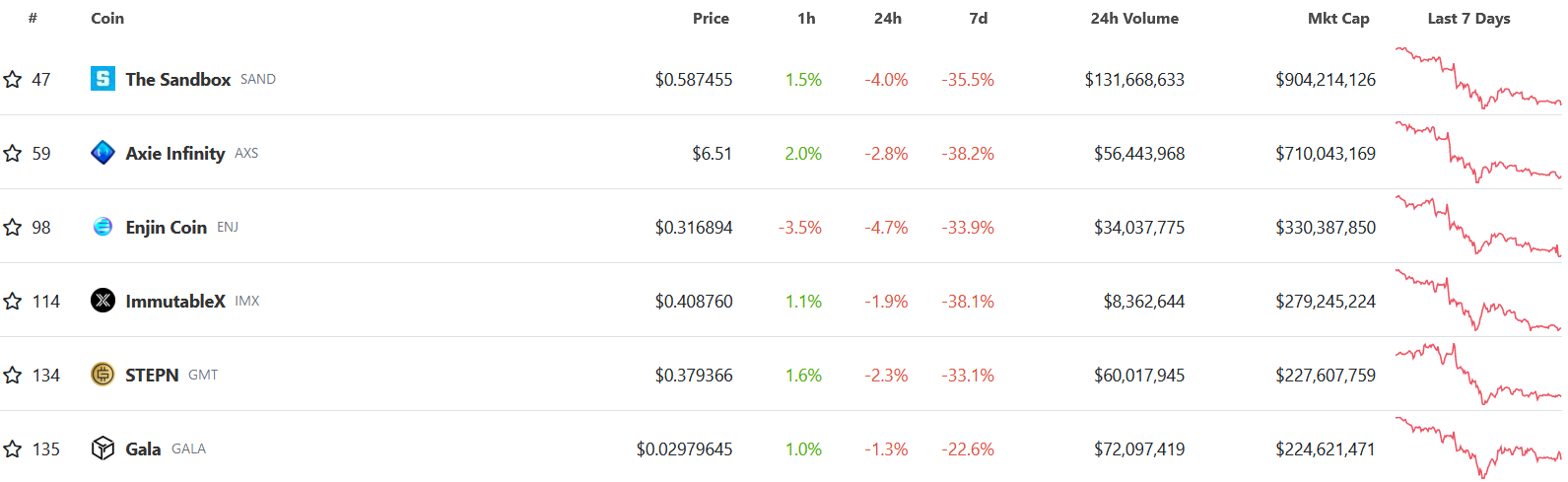Open The Sandbox coin page link
The width and height of the screenshot is (1568, 482).
tap(177, 80)
